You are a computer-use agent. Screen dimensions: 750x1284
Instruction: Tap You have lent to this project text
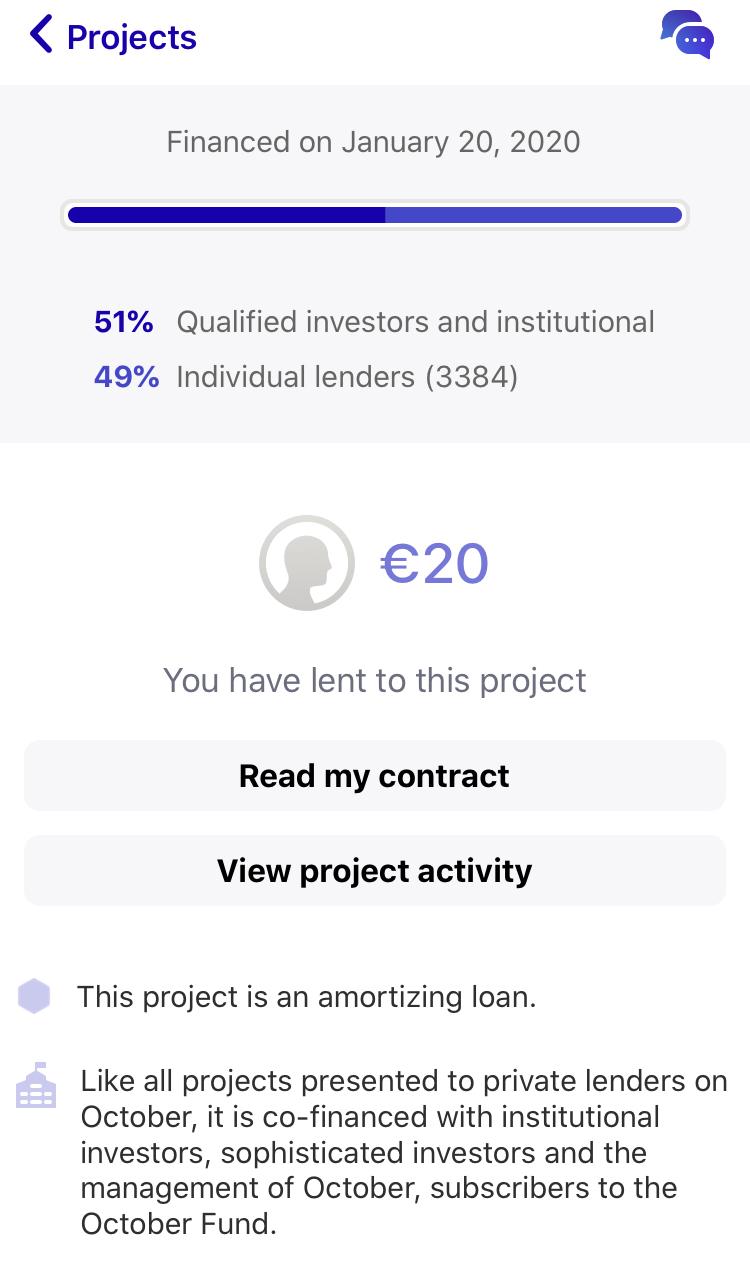click(375, 680)
